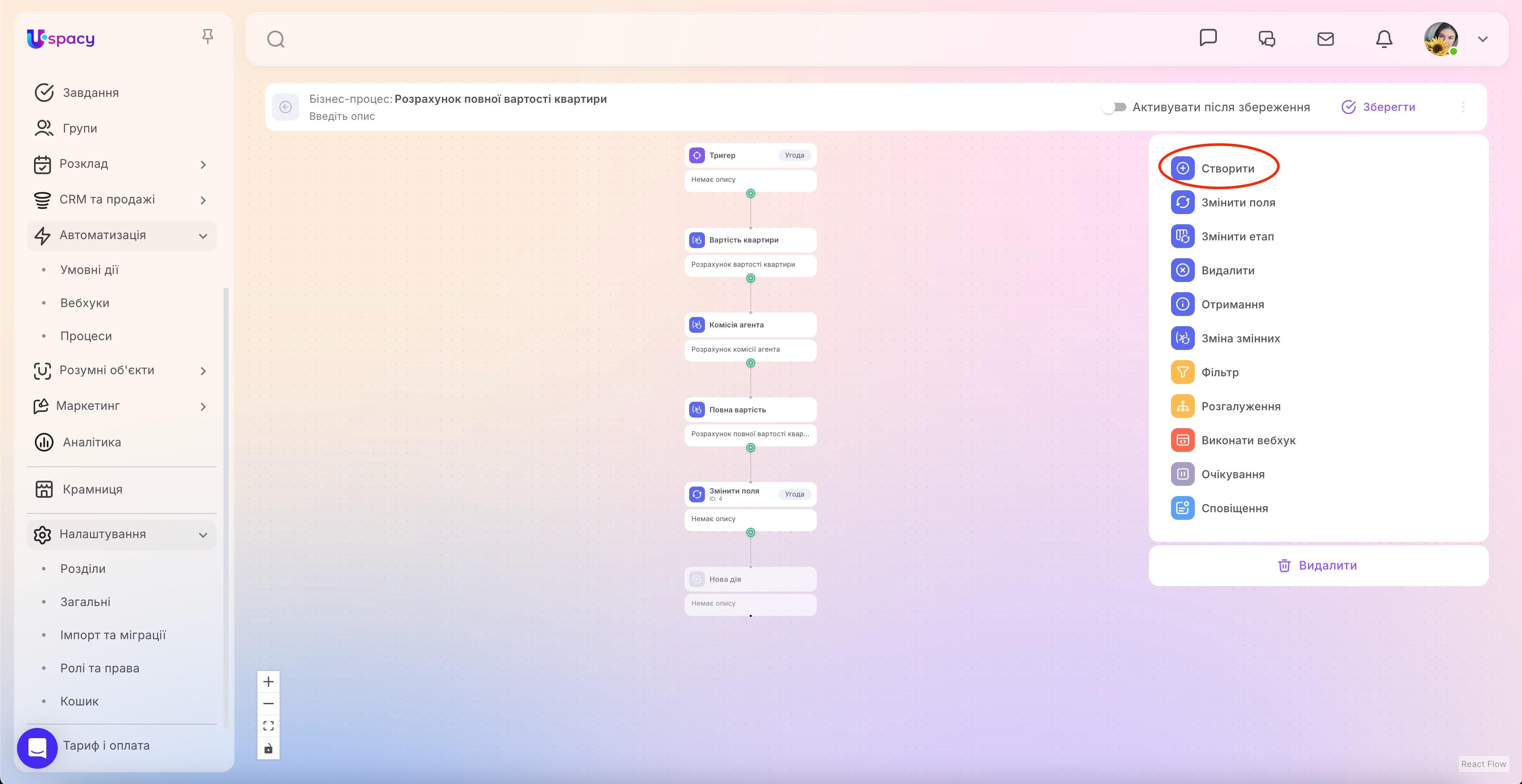This screenshot has height=784, width=1522.
Task: Click the Uspacy logo
Action: point(61,39)
